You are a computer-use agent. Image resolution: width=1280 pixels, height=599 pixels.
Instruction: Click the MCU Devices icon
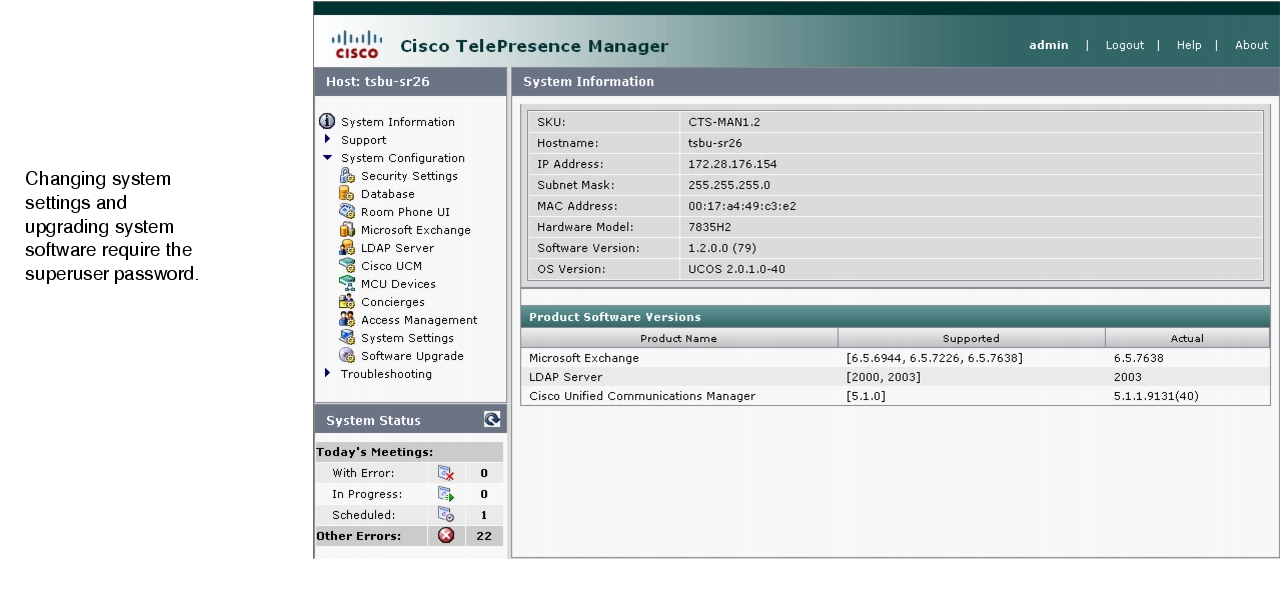coord(347,284)
